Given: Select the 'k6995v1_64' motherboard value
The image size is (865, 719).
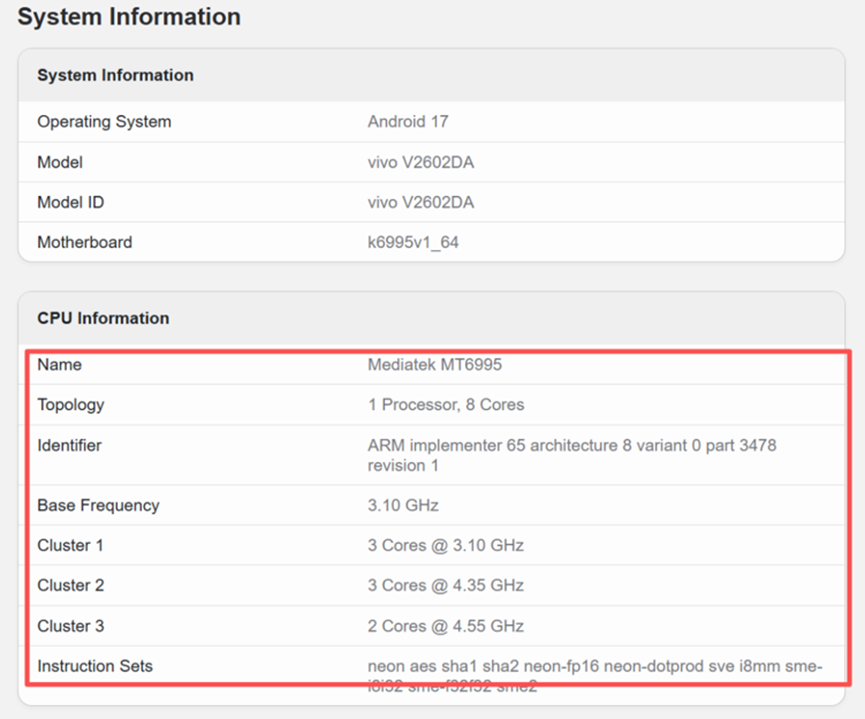Looking at the screenshot, I should (x=413, y=242).
